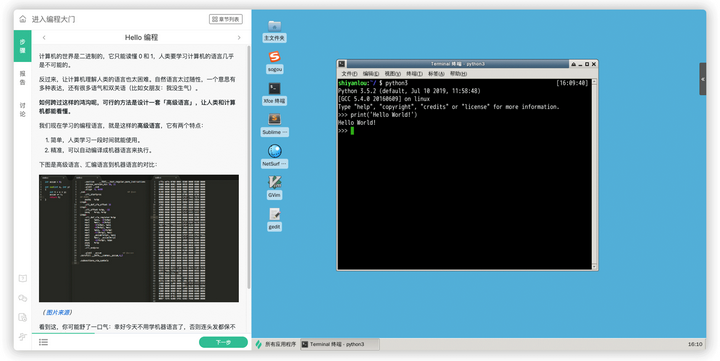Viewport: 720px width, 361px height.
Task: Click the green cursor at Python prompt
Action: [x=352, y=131]
